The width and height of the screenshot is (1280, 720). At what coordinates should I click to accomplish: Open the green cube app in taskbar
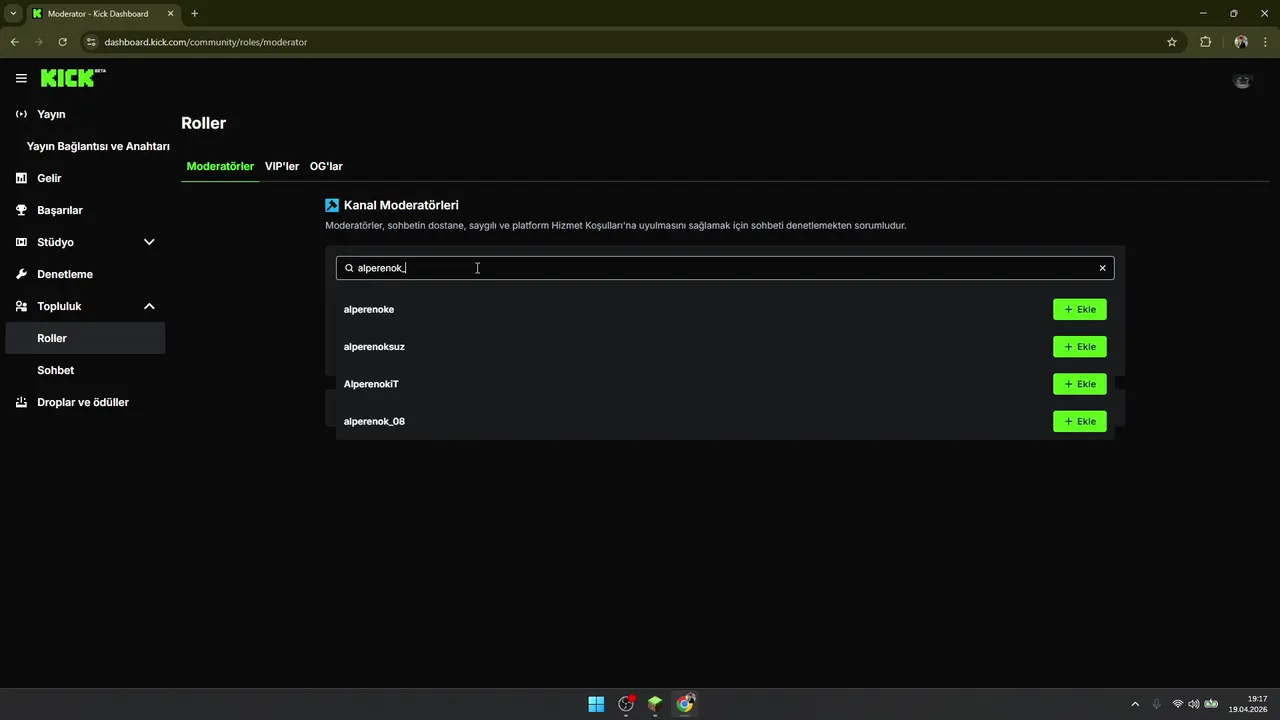point(655,704)
